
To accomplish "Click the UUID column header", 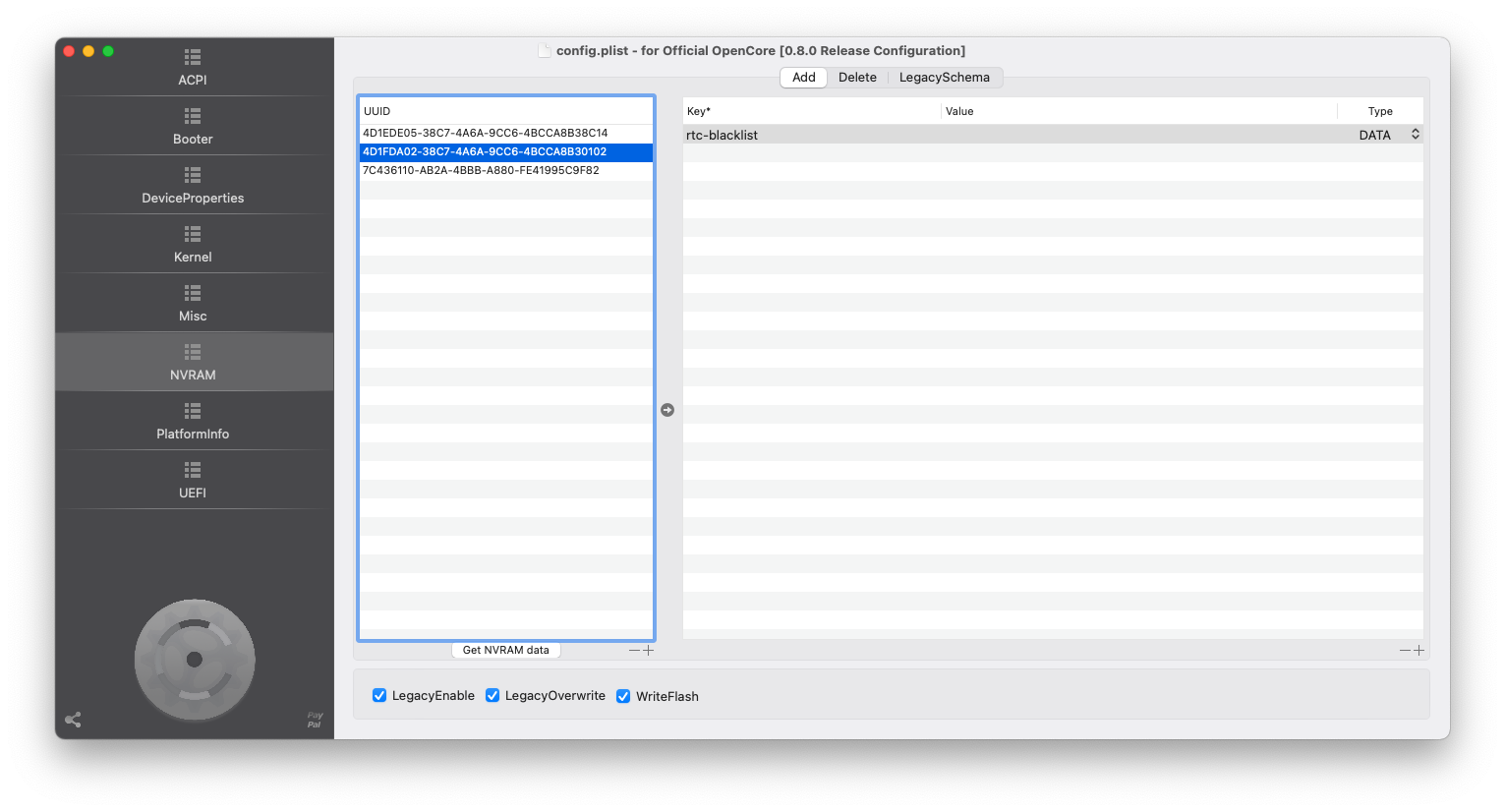I will (506, 111).
